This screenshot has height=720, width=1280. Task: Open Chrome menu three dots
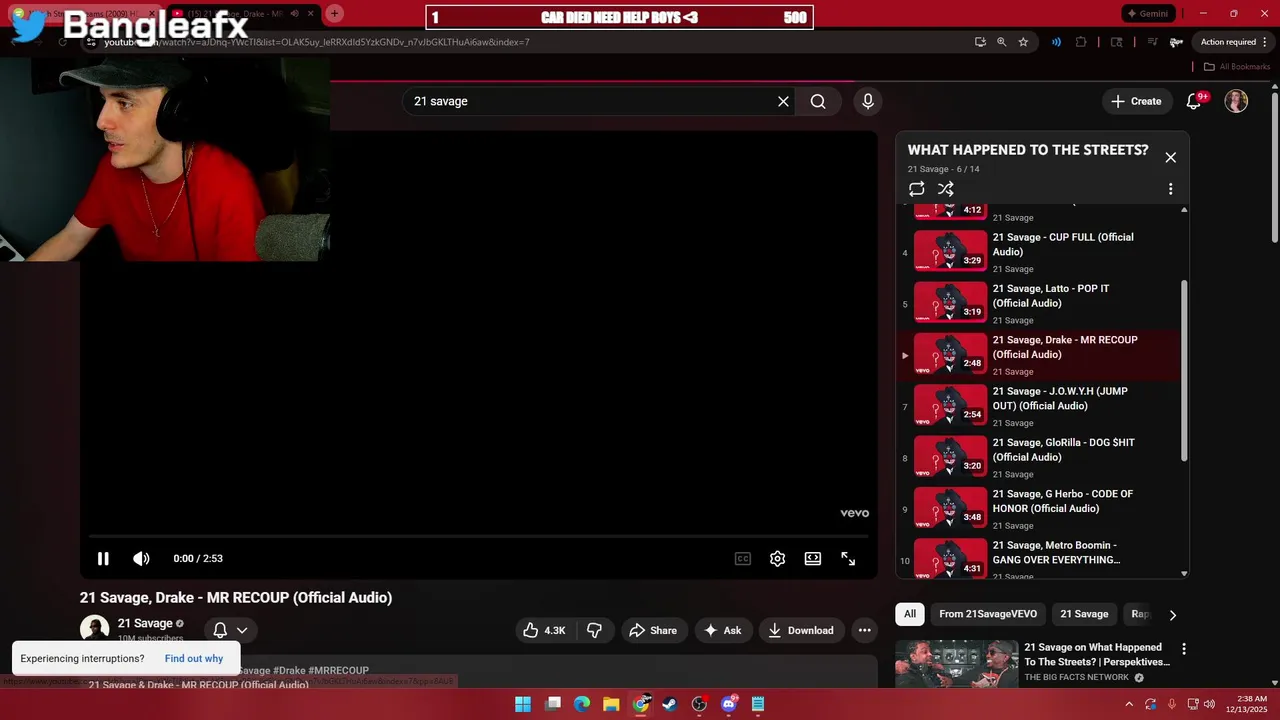point(1265,42)
